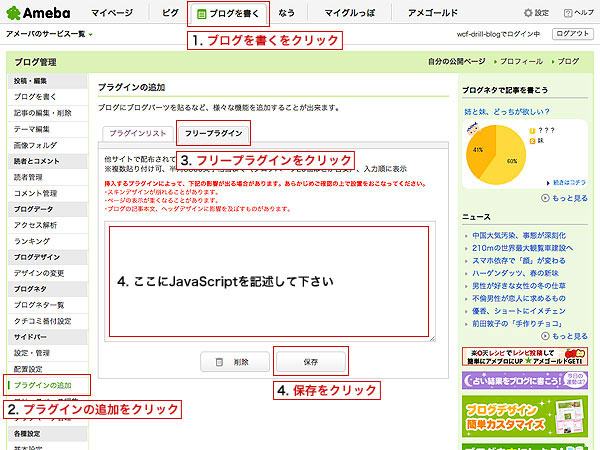This screenshot has width=600, height=450.
Task: Open 設定・管理 in sidebar
Action: [32, 353]
